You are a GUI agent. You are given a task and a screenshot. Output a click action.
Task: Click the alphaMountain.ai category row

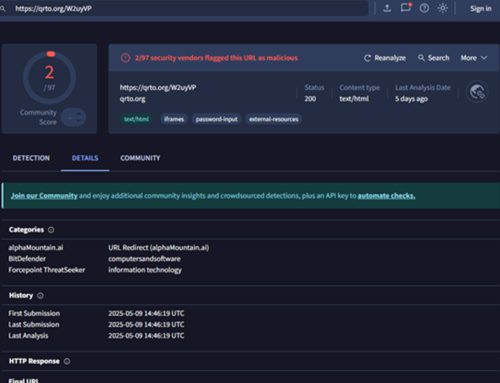coord(109,248)
